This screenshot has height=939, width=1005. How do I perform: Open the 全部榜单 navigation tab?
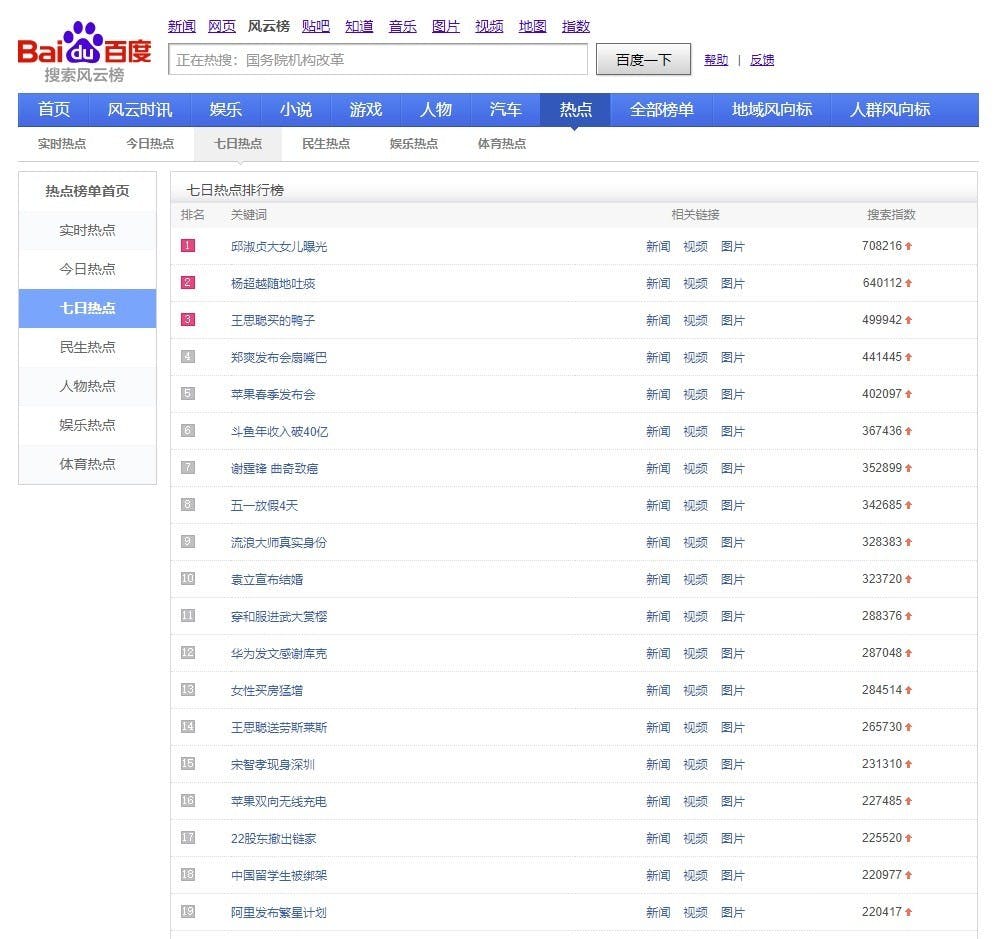pos(661,110)
